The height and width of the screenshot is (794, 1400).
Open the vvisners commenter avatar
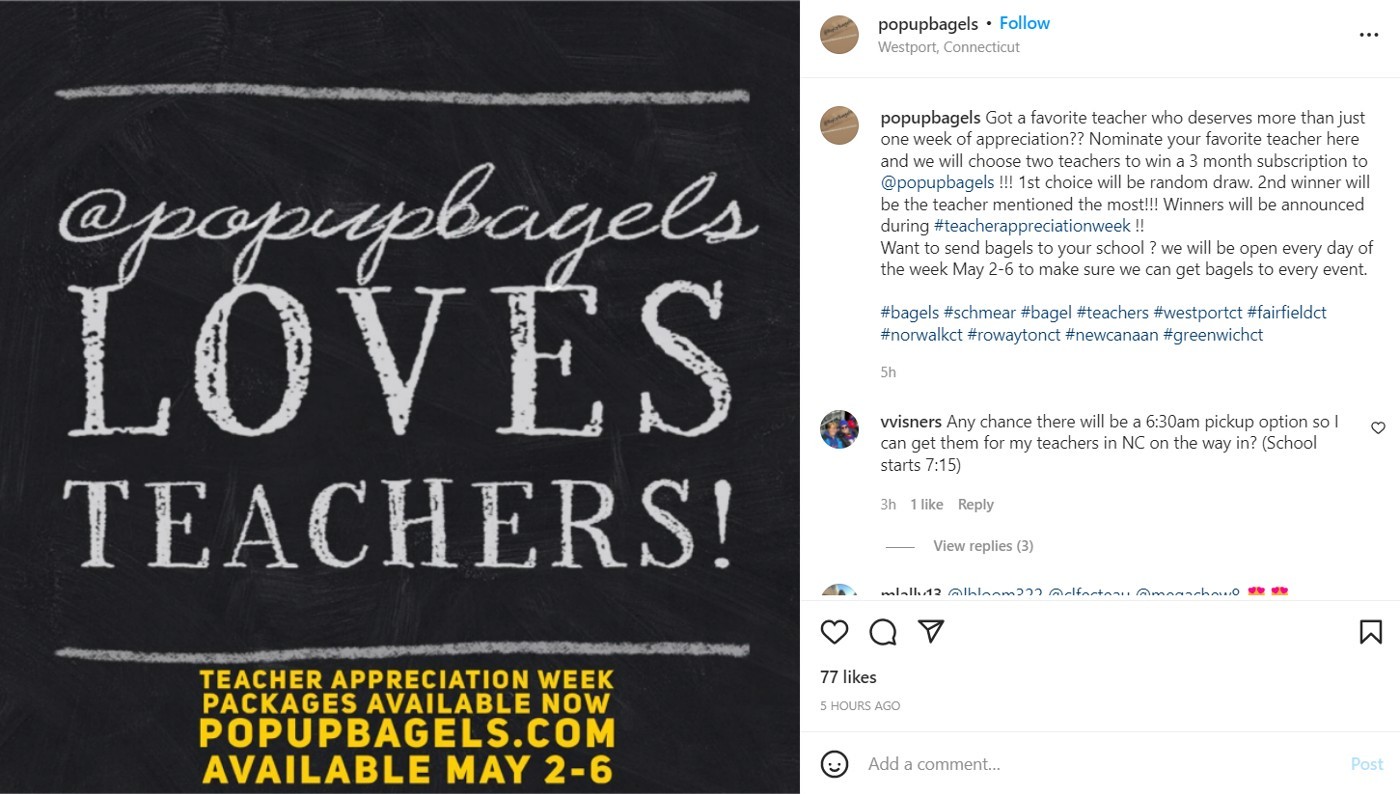point(839,429)
